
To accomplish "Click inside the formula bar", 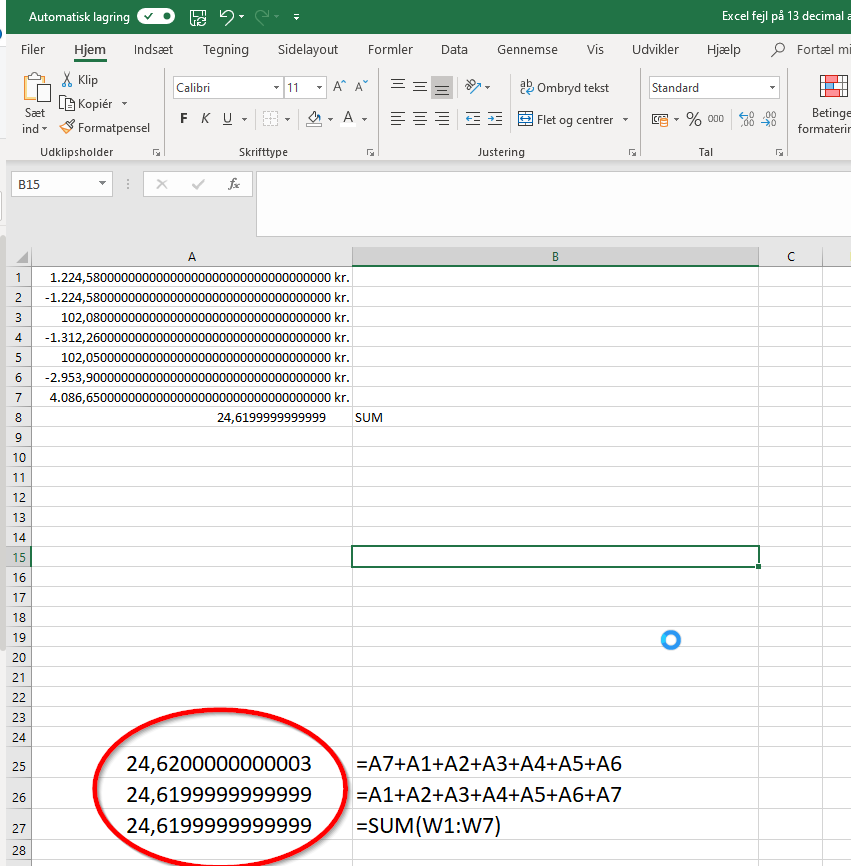I will [x=553, y=204].
